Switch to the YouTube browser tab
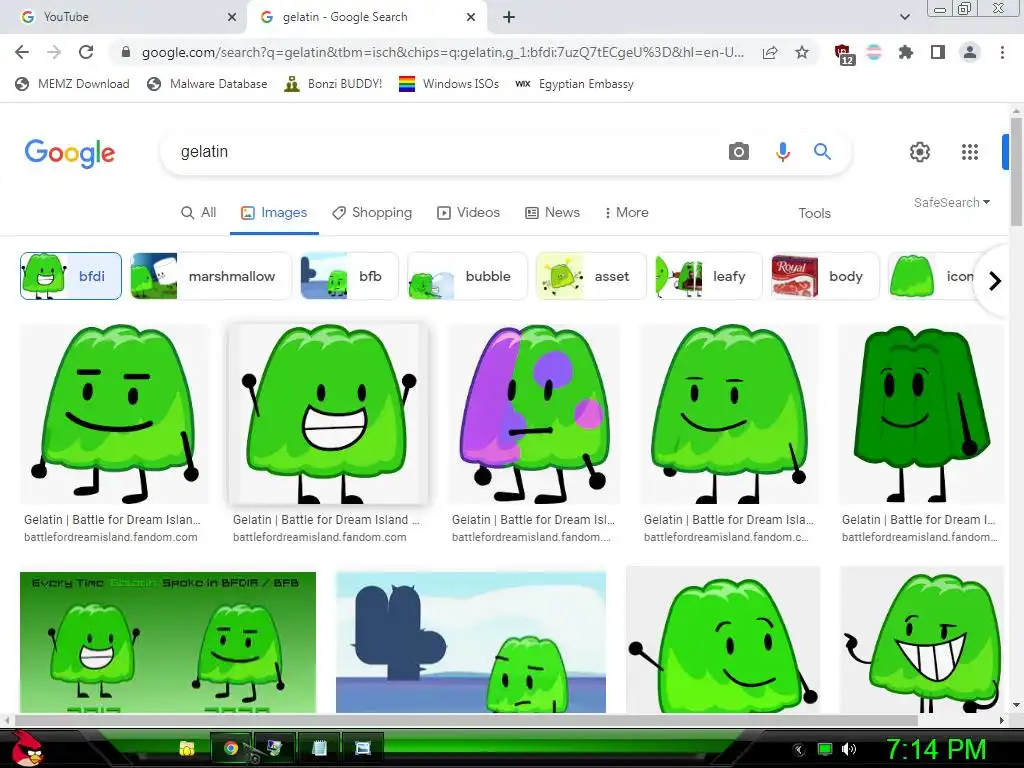 (123, 17)
